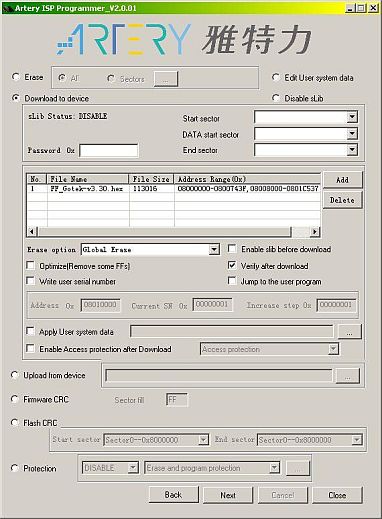Enable Access protection after Download checkbox

pyautogui.click(x=30, y=349)
